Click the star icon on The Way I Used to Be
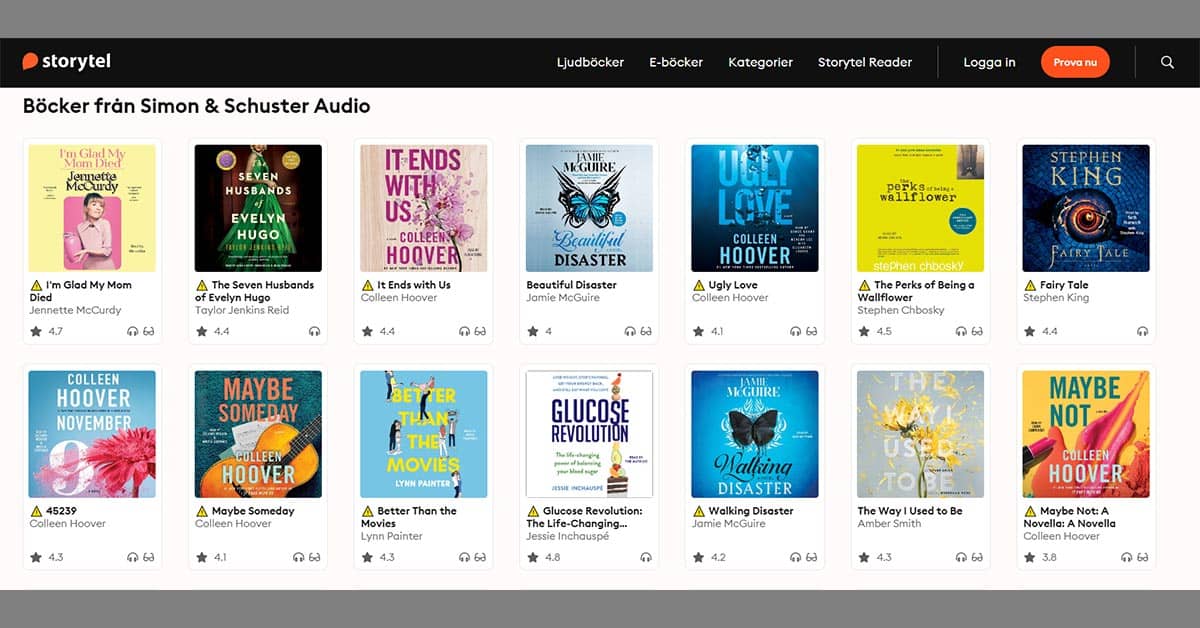This screenshot has width=1200, height=628. [x=864, y=557]
